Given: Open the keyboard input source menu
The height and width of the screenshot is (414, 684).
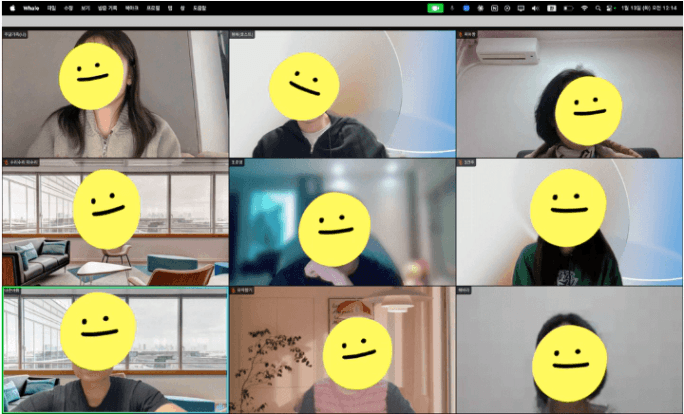Looking at the screenshot, I should (551, 8).
